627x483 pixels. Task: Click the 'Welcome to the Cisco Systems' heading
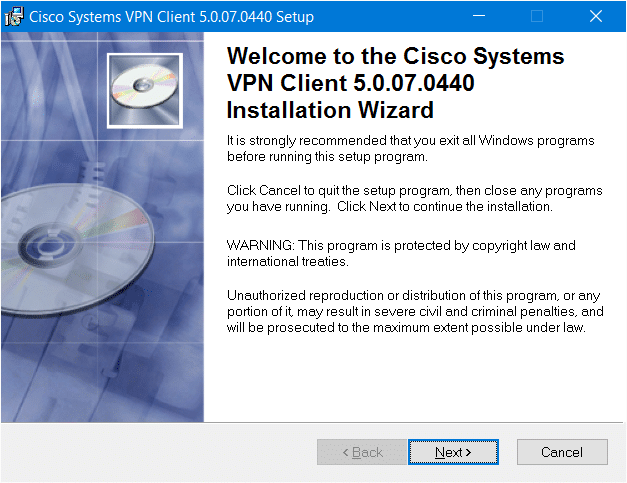pyautogui.click(x=396, y=56)
